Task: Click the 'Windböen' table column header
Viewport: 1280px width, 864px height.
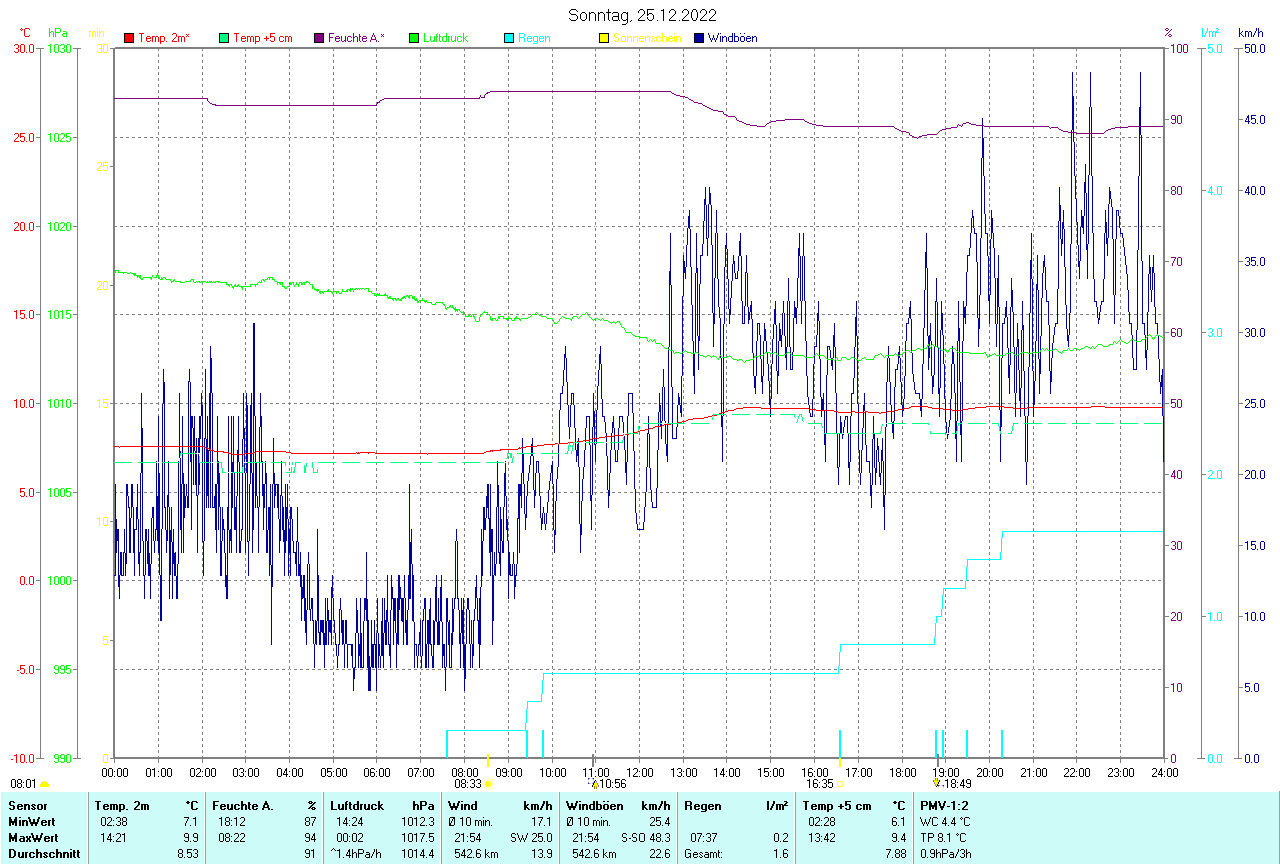Action: click(593, 805)
